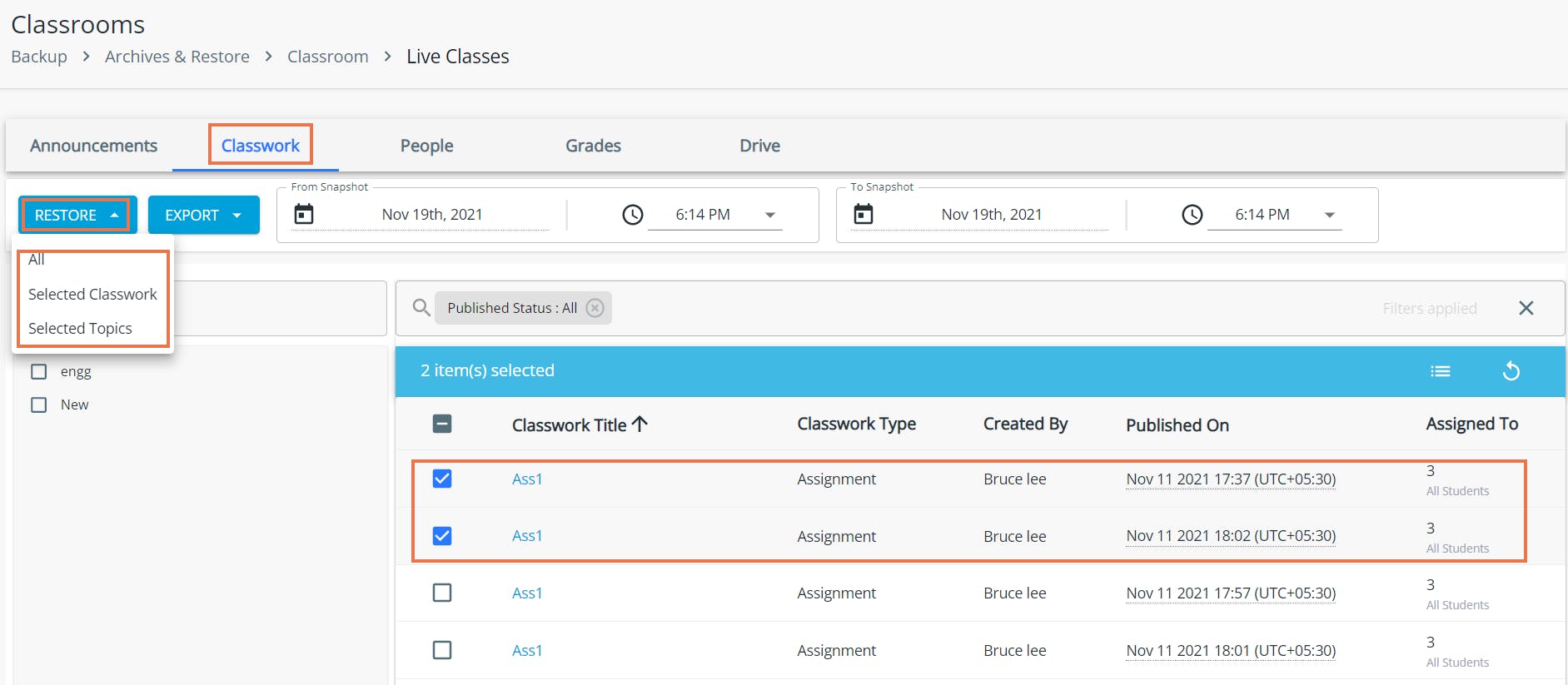Screen dimensions: 1568x685
Task: Click the list view icon in selection bar
Action: tap(1440, 371)
